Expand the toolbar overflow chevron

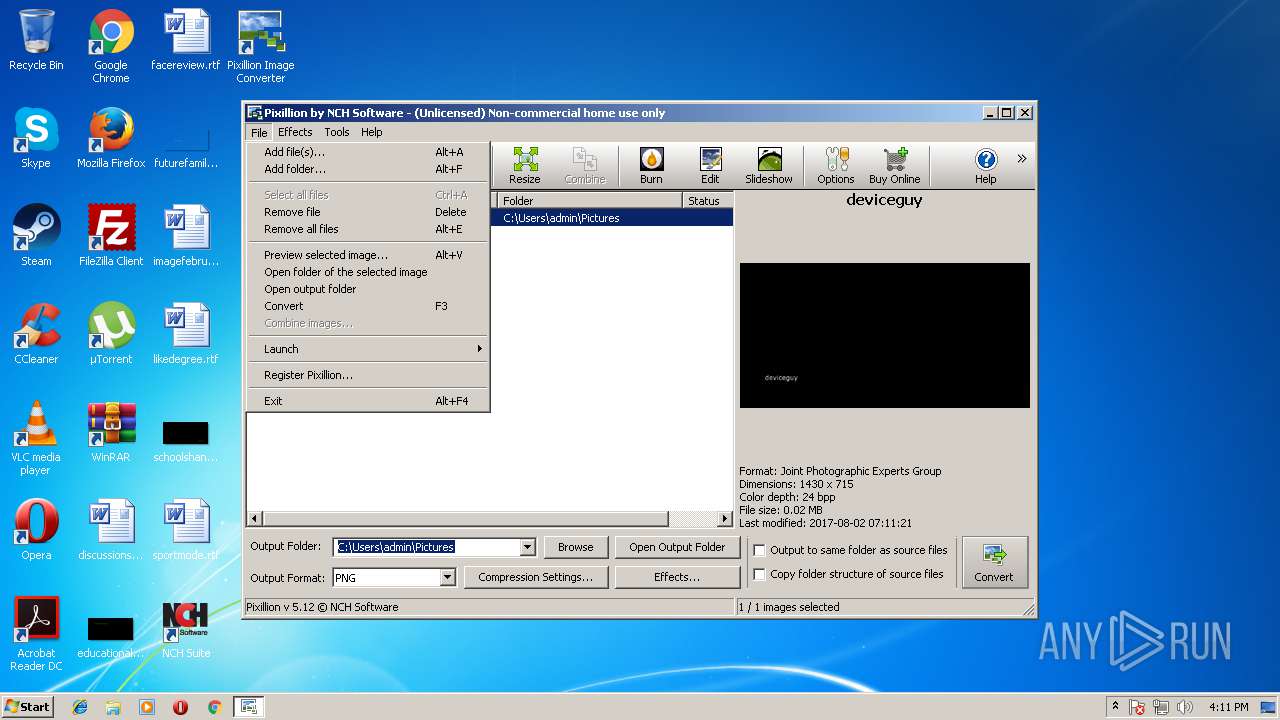pyautogui.click(x=1021, y=158)
